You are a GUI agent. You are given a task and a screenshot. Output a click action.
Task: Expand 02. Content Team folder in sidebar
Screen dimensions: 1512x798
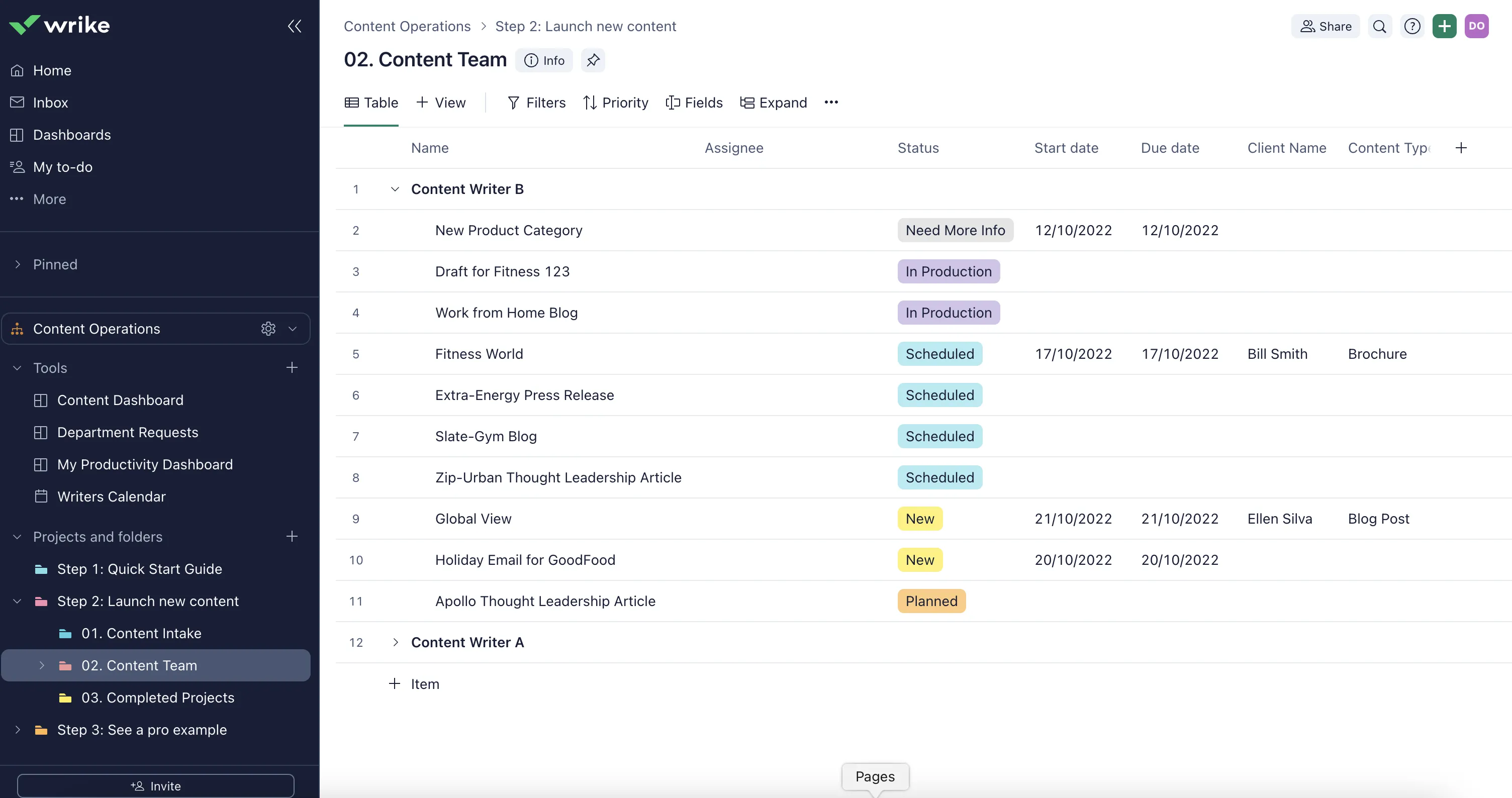coord(42,665)
